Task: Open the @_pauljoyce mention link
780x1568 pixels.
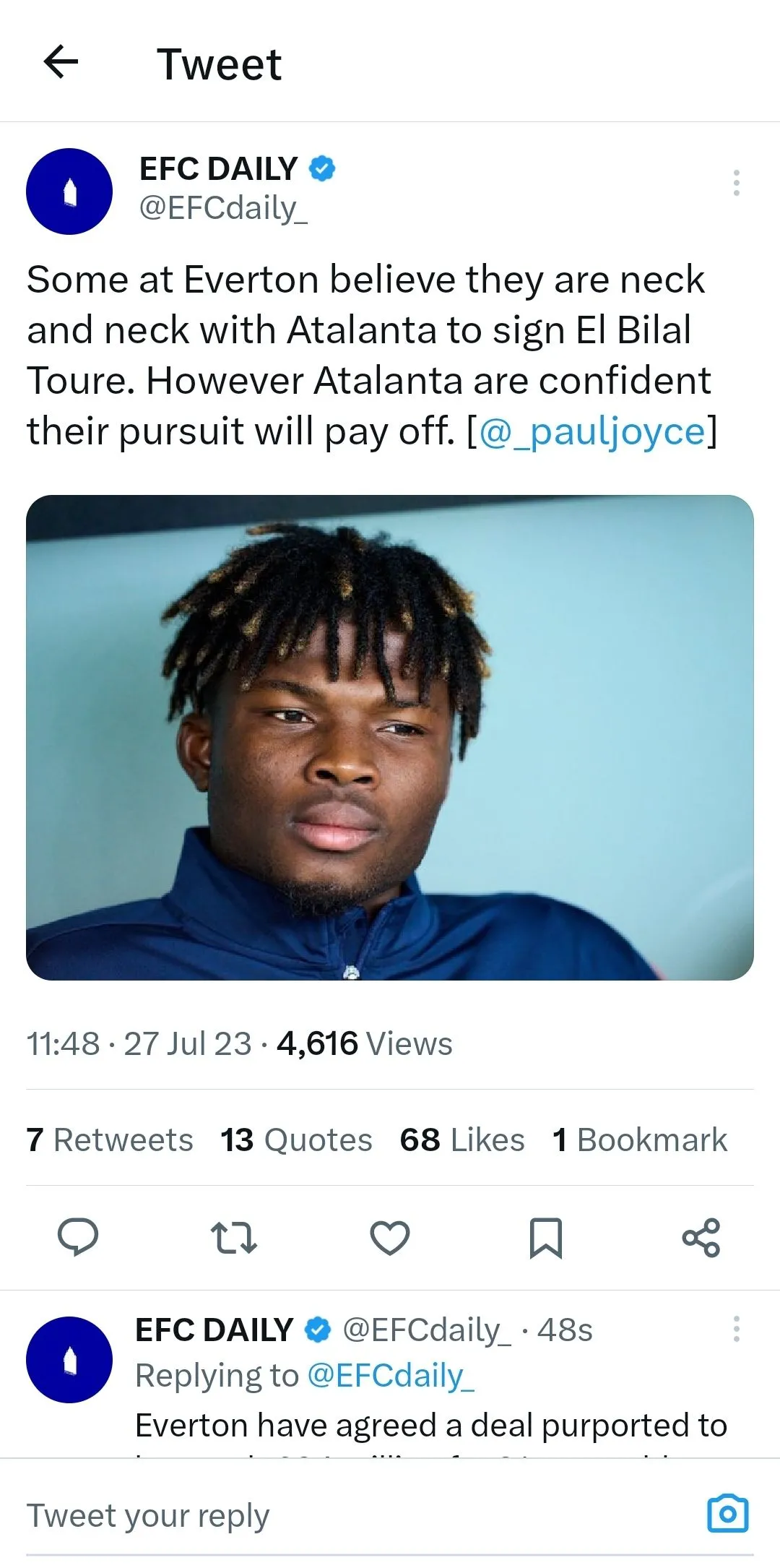Action: coord(592,432)
